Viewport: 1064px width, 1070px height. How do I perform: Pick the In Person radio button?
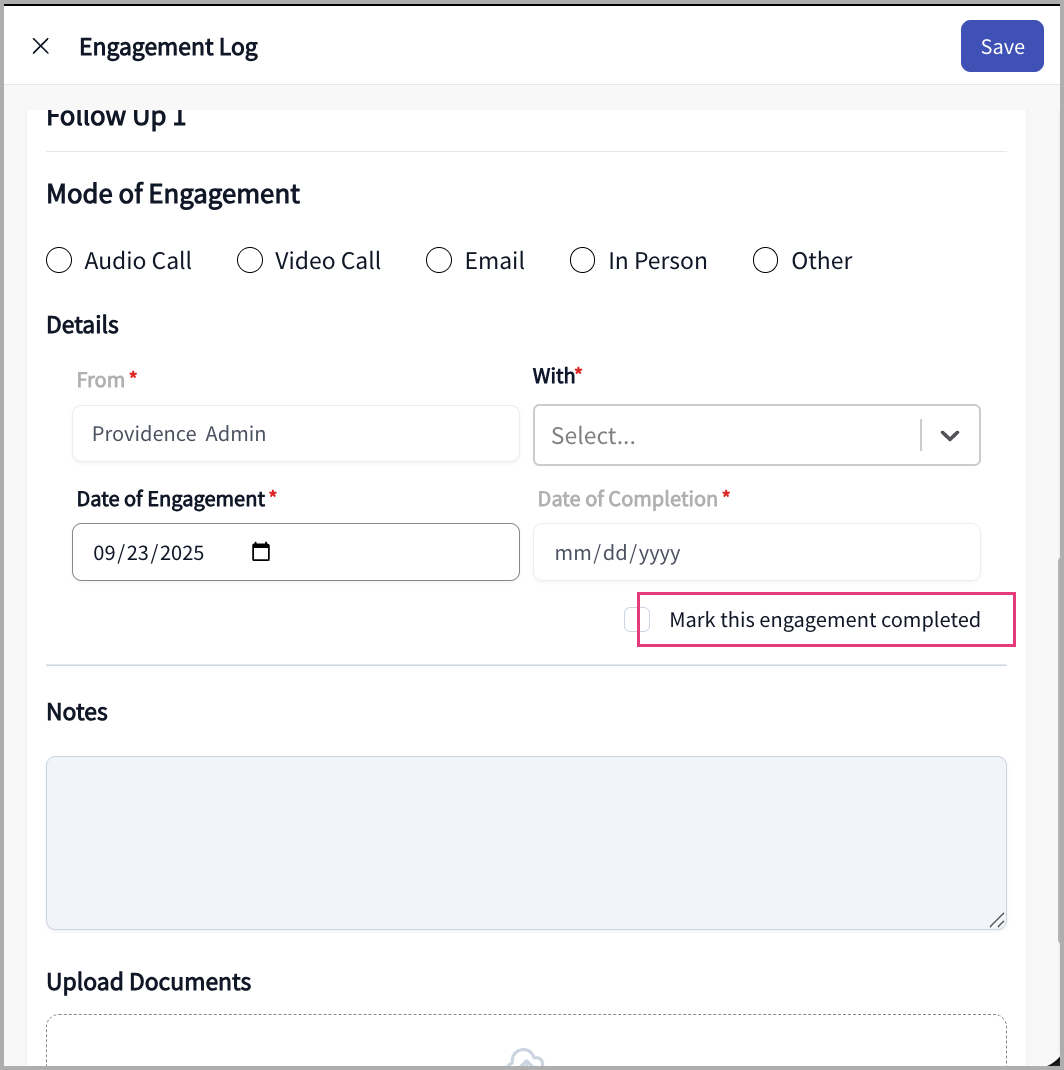[583, 261]
